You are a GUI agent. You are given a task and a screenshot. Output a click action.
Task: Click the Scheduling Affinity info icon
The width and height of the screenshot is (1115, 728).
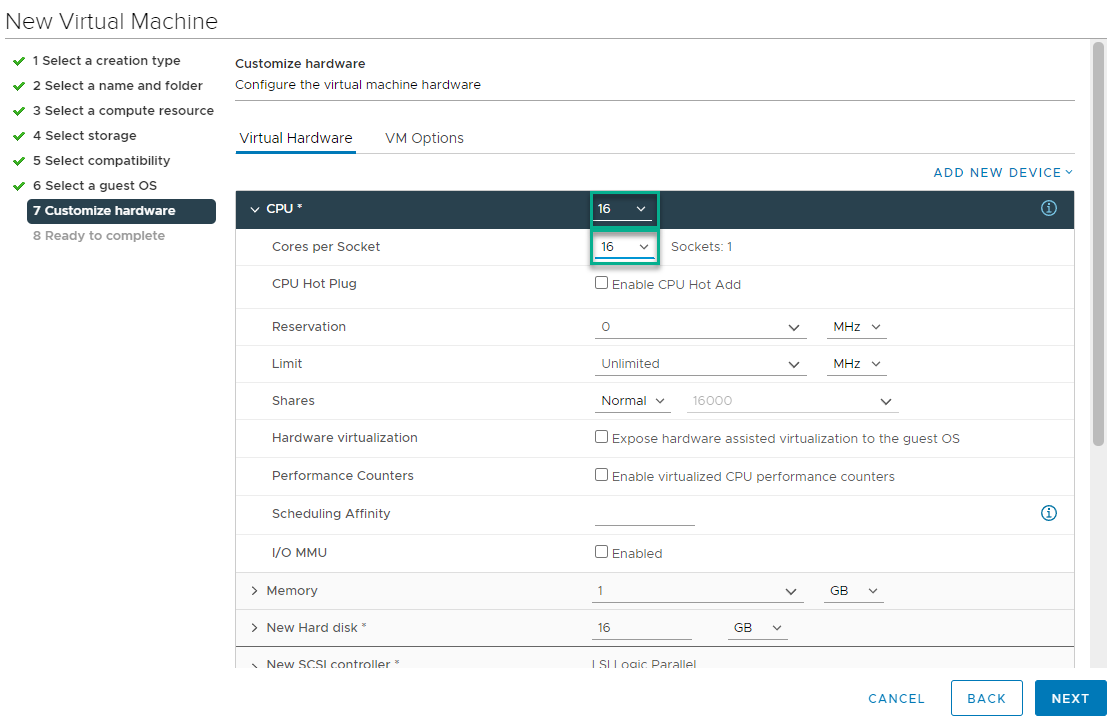click(1048, 513)
